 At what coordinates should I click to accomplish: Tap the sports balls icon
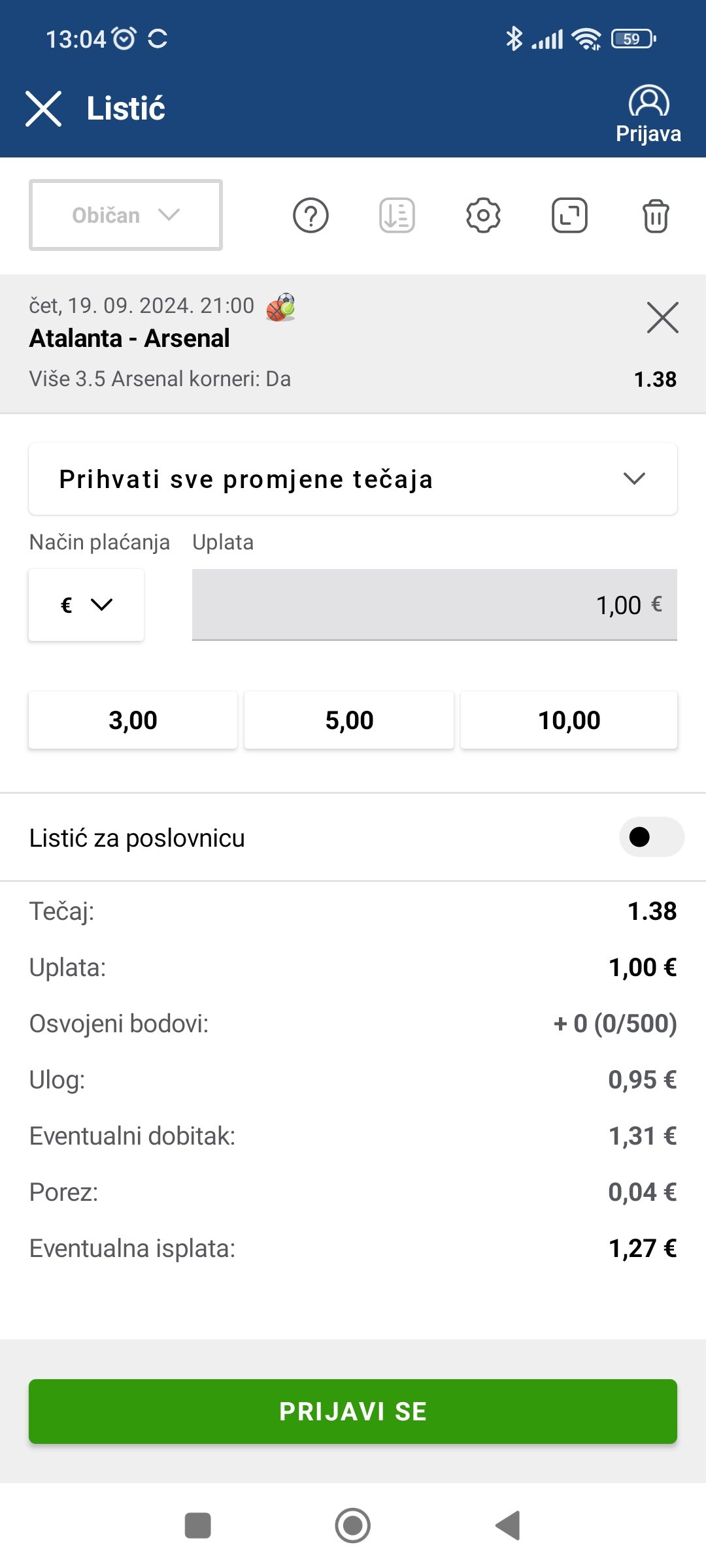(x=280, y=307)
